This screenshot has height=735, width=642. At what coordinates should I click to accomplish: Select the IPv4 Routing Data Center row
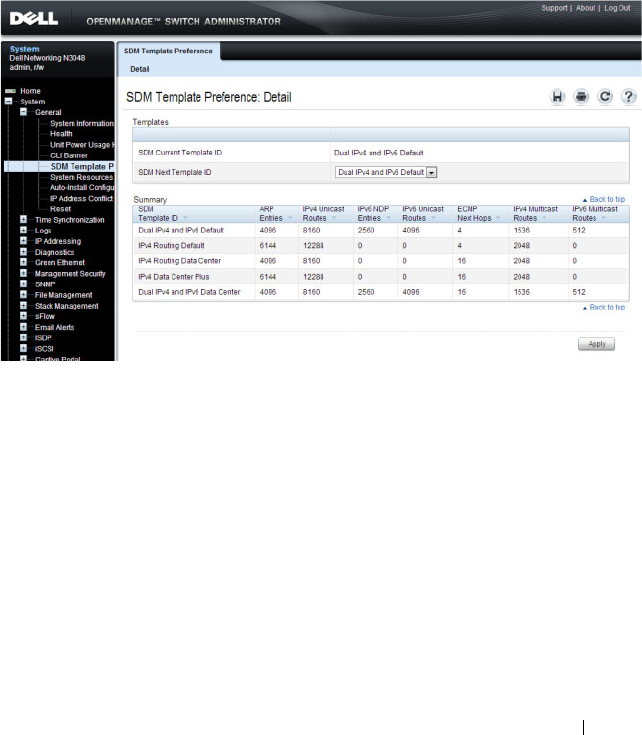pyautogui.click(x=381, y=261)
